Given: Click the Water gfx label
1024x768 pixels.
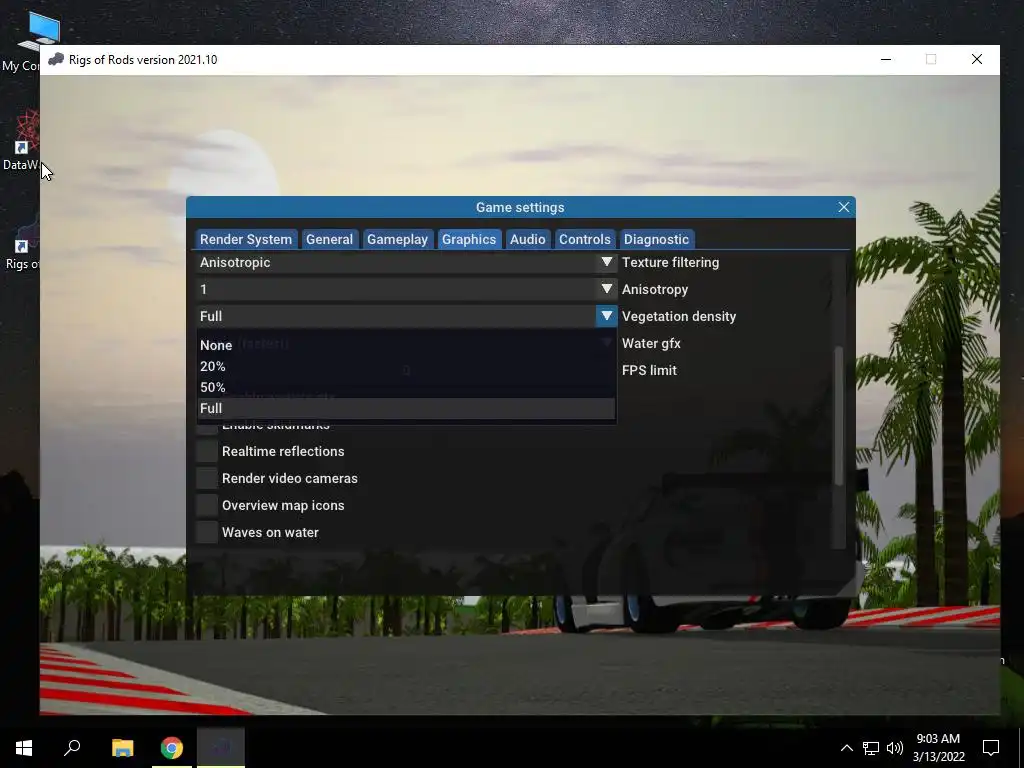Looking at the screenshot, I should (651, 344).
